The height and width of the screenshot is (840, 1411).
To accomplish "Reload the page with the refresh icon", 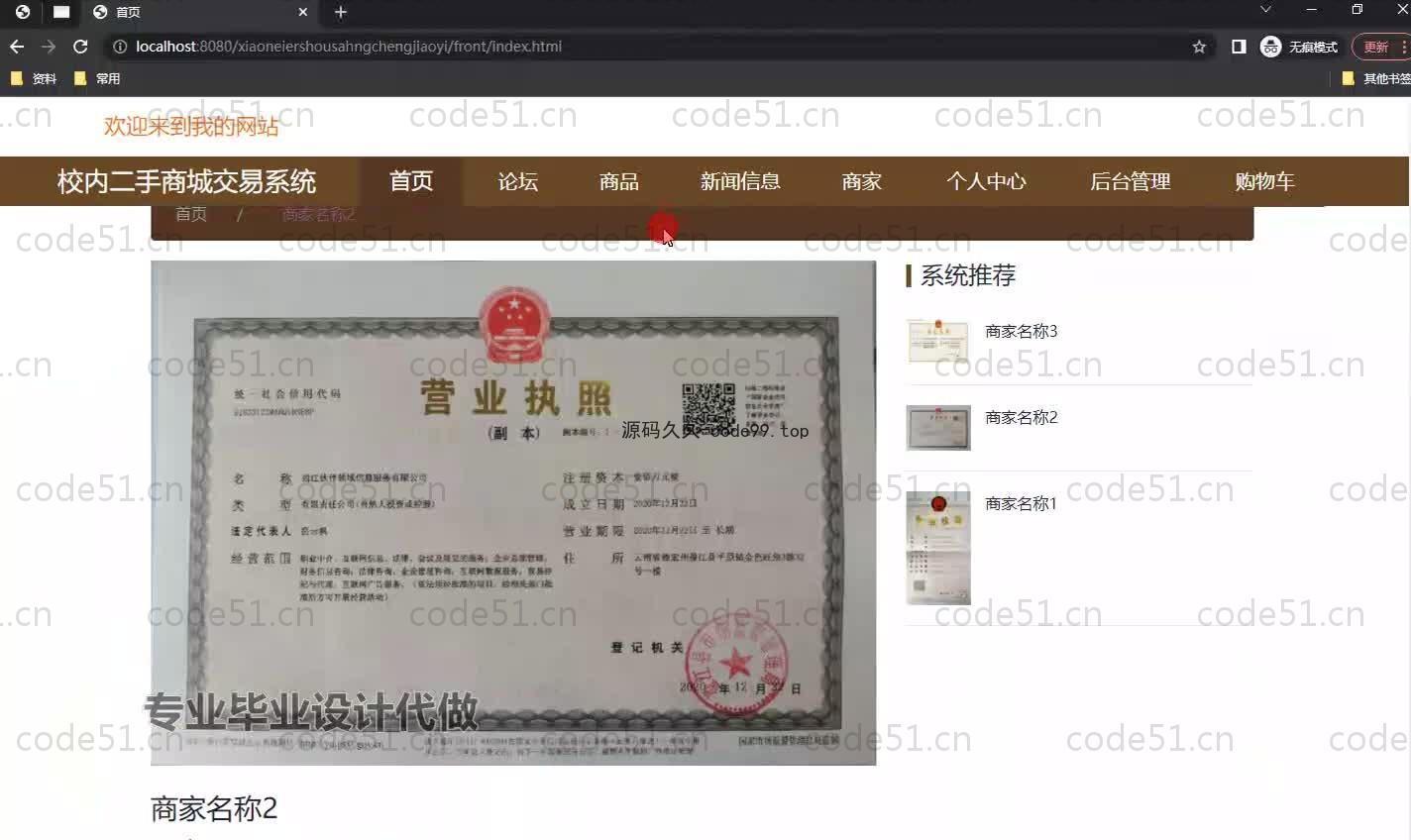I will [x=80, y=47].
